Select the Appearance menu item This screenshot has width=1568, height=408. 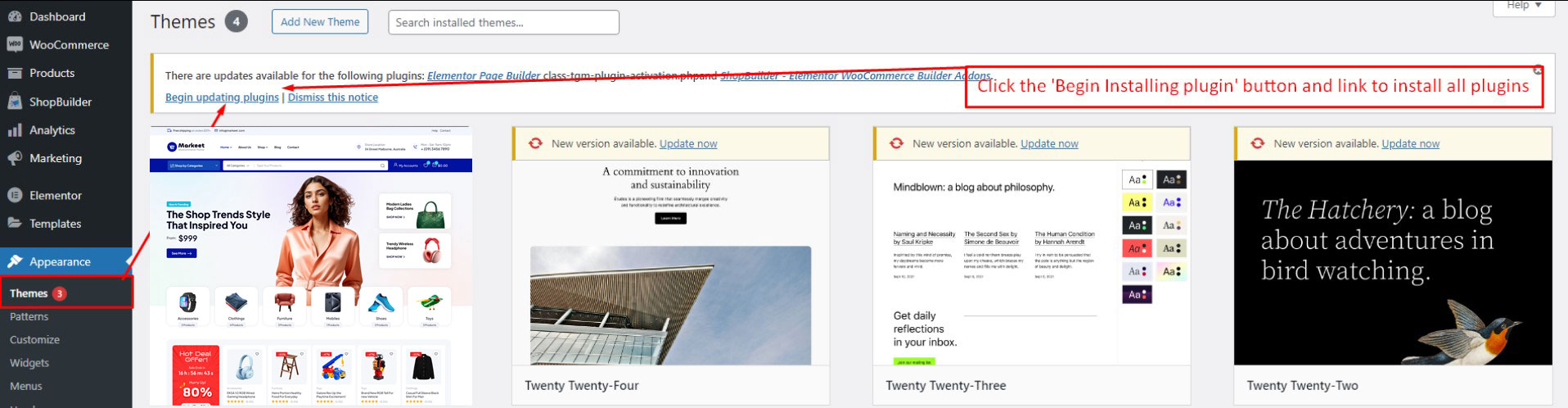click(65, 261)
